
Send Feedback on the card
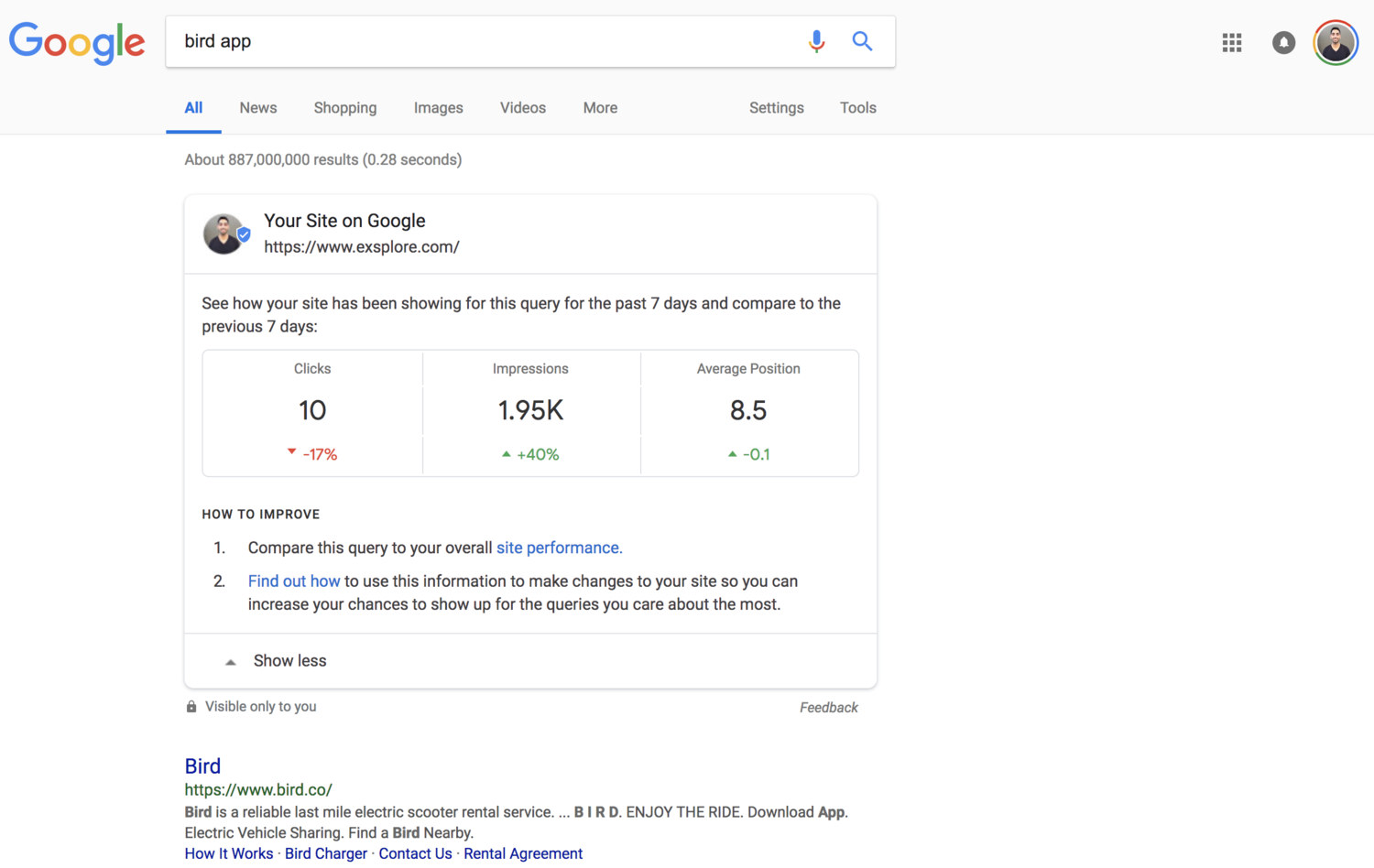tap(829, 708)
